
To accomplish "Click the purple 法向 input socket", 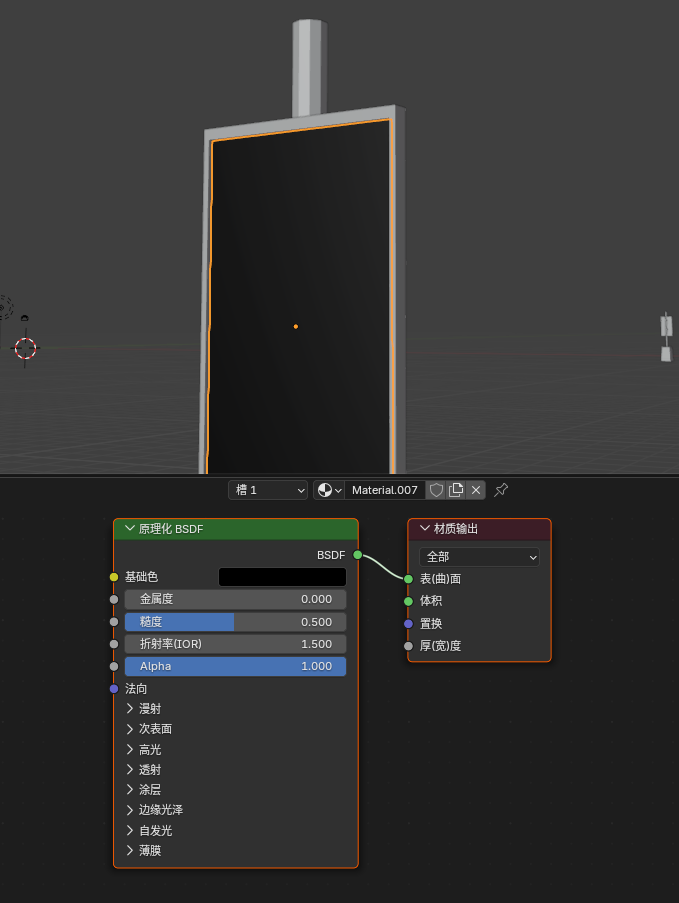I will (114, 689).
